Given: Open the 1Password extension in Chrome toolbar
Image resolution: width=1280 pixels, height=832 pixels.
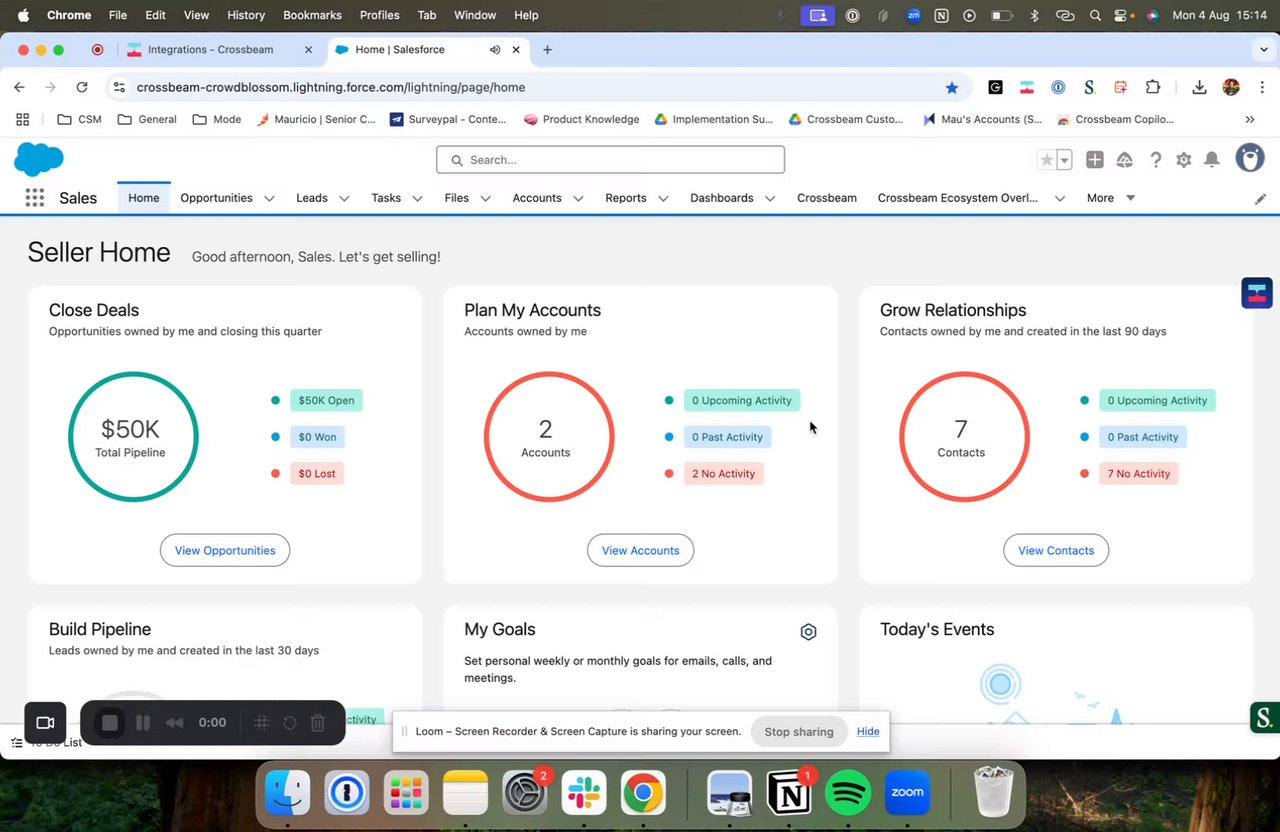Looking at the screenshot, I should click(x=1058, y=87).
